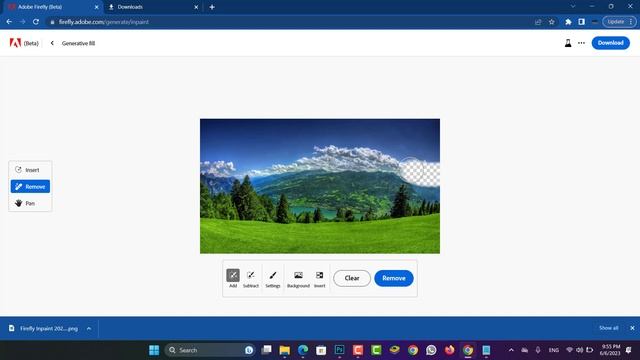The width and height of the screenshot is (640, 360).
Task: Click the share page icon in address bar
Action: tap(538, 22)
